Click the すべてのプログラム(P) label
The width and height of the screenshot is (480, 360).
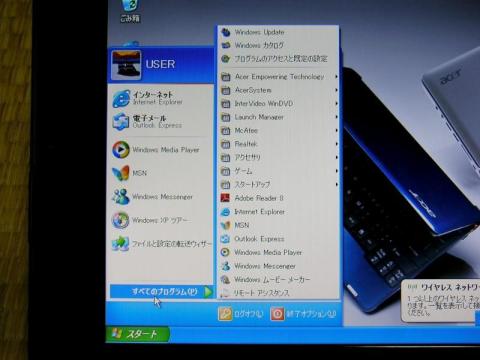point(165,292)
